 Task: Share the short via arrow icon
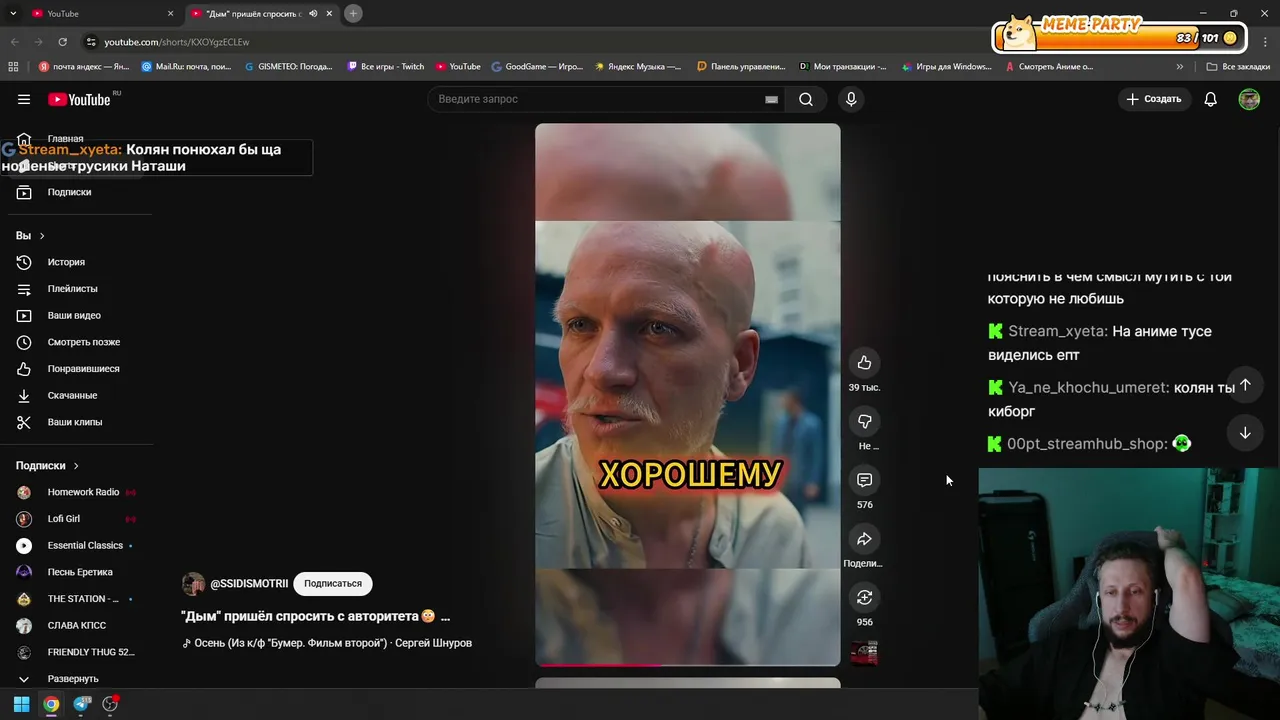865,539
